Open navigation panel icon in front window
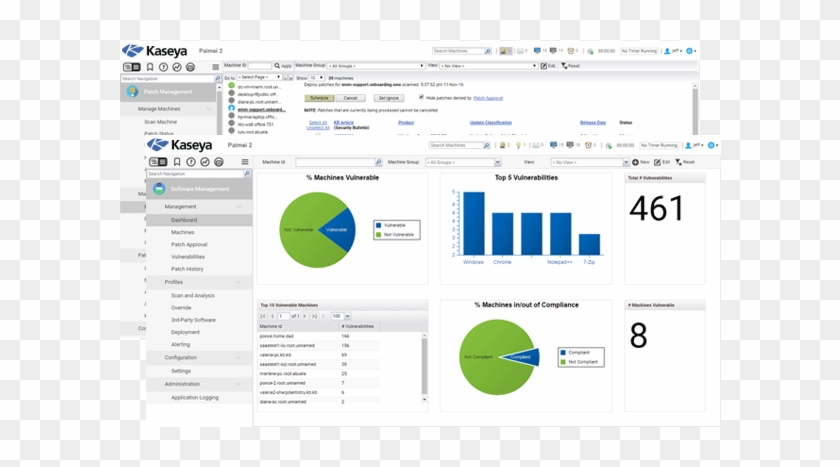The height and width of the screenshot is (467, 840). pos(158,162)
